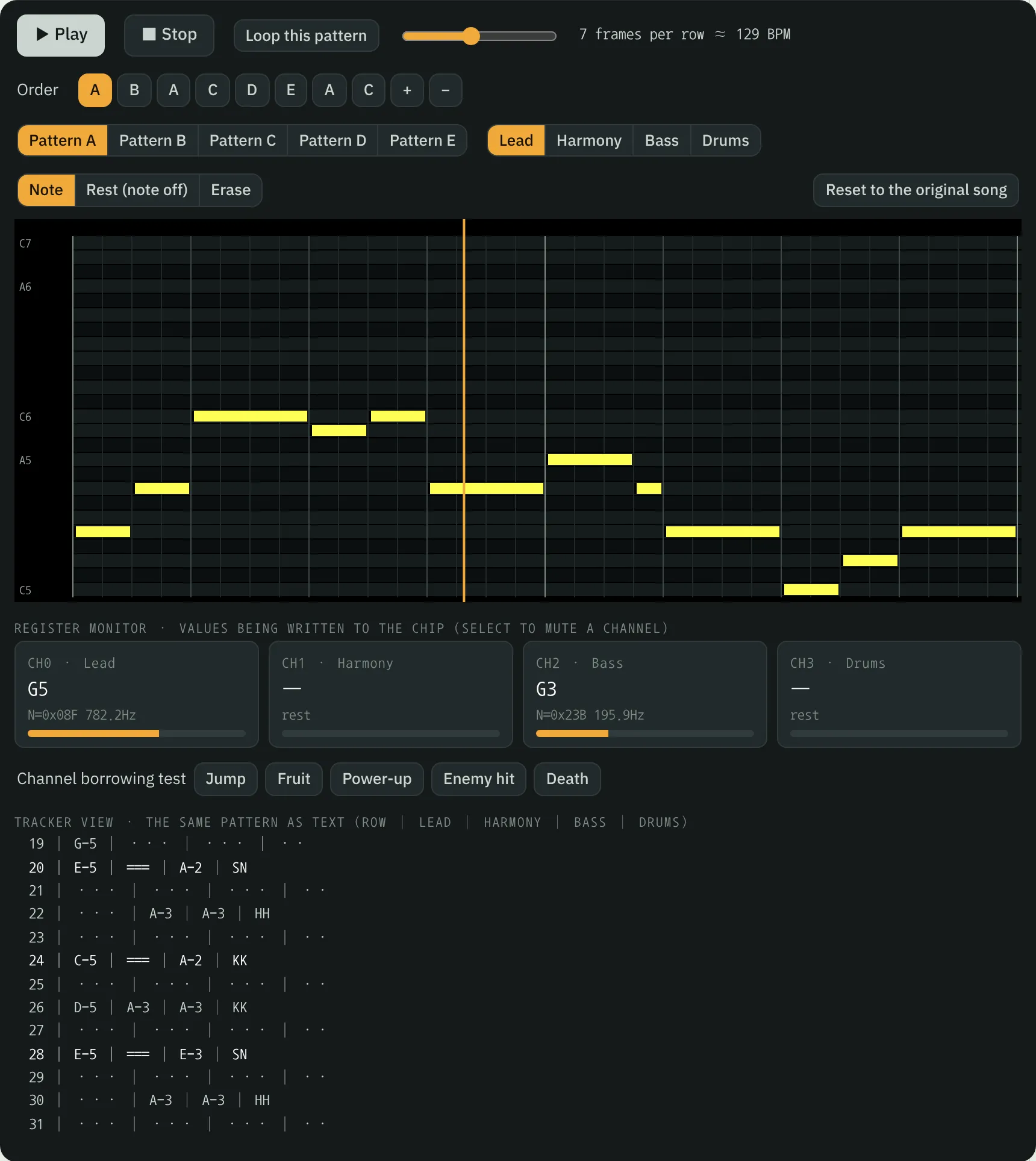1036x1161 pixels.
Task: Select order slot E
Action: coord(291,90)
